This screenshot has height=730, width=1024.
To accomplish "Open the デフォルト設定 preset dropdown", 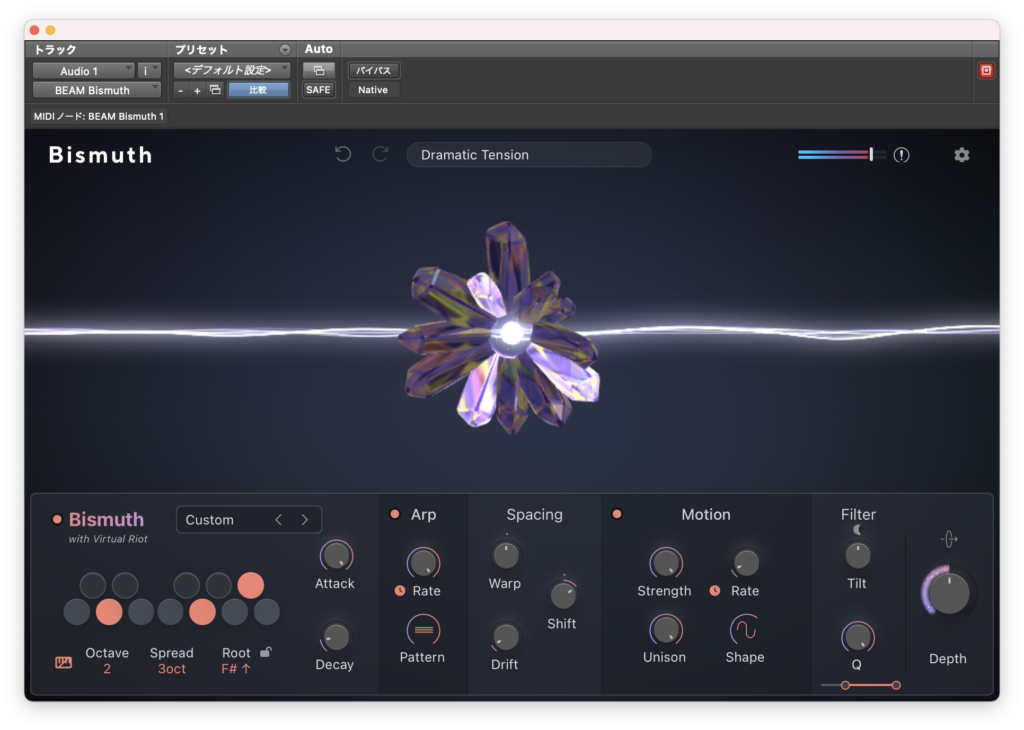I will tap(232, 70).
